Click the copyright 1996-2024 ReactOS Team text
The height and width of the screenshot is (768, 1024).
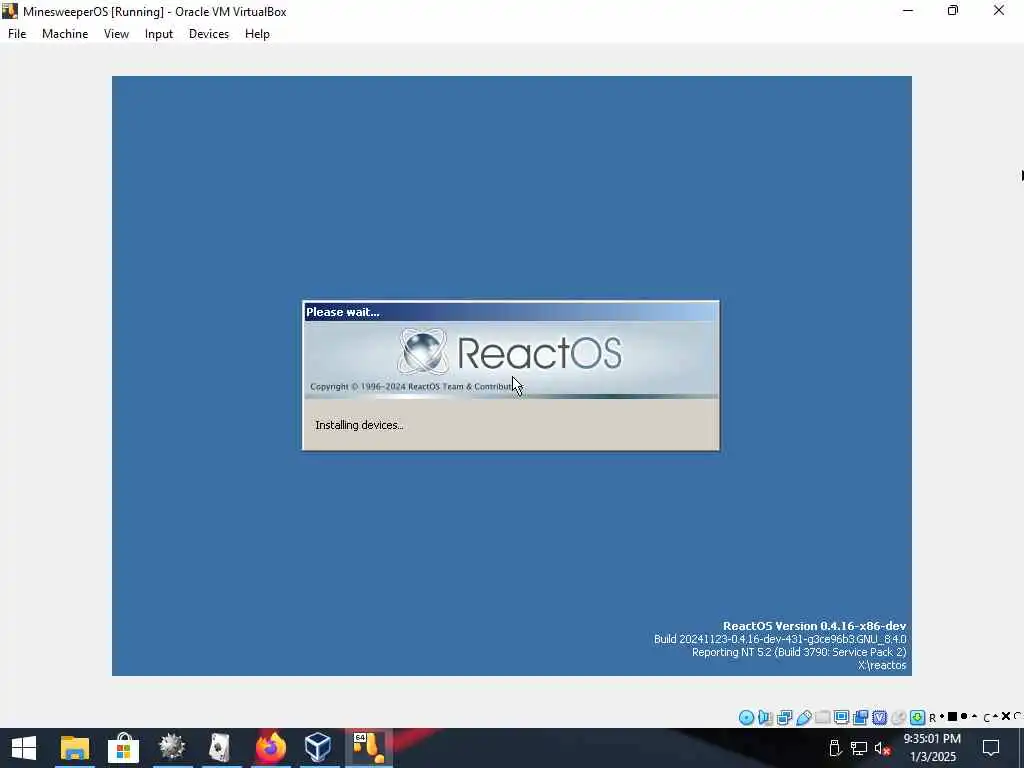[415, 387]
